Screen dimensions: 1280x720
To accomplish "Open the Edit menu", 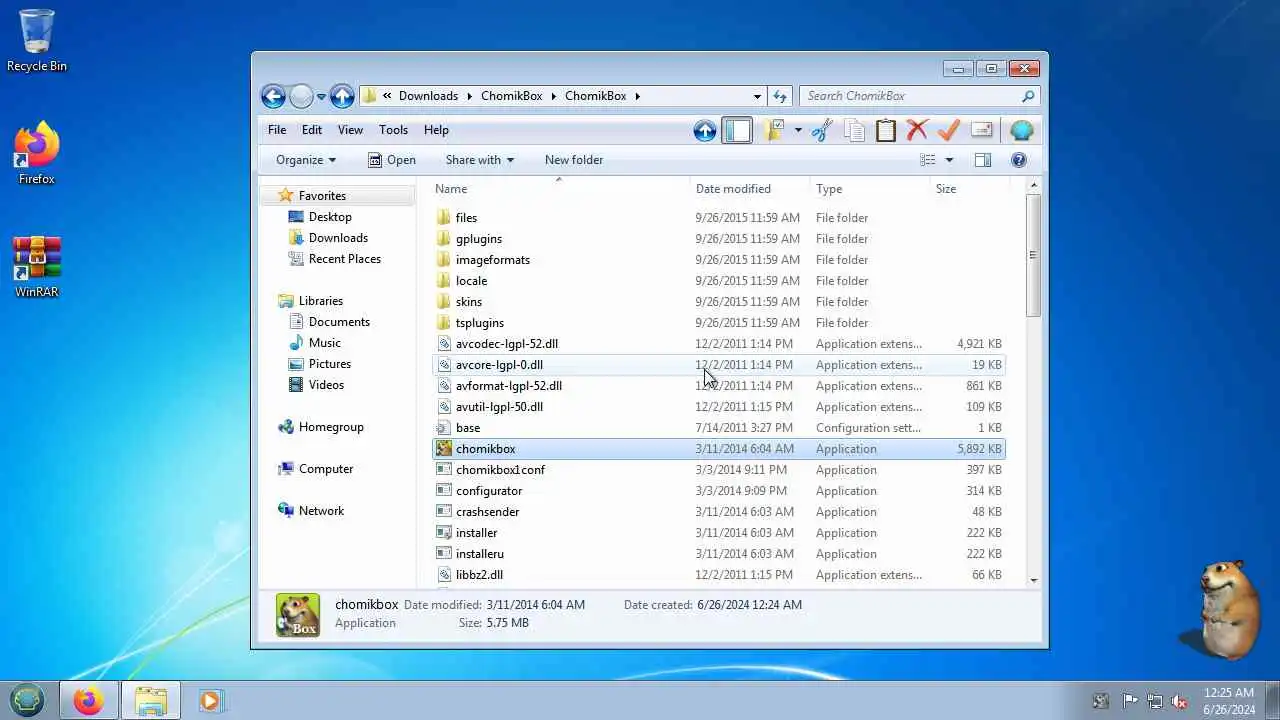I will pos(312,130).
